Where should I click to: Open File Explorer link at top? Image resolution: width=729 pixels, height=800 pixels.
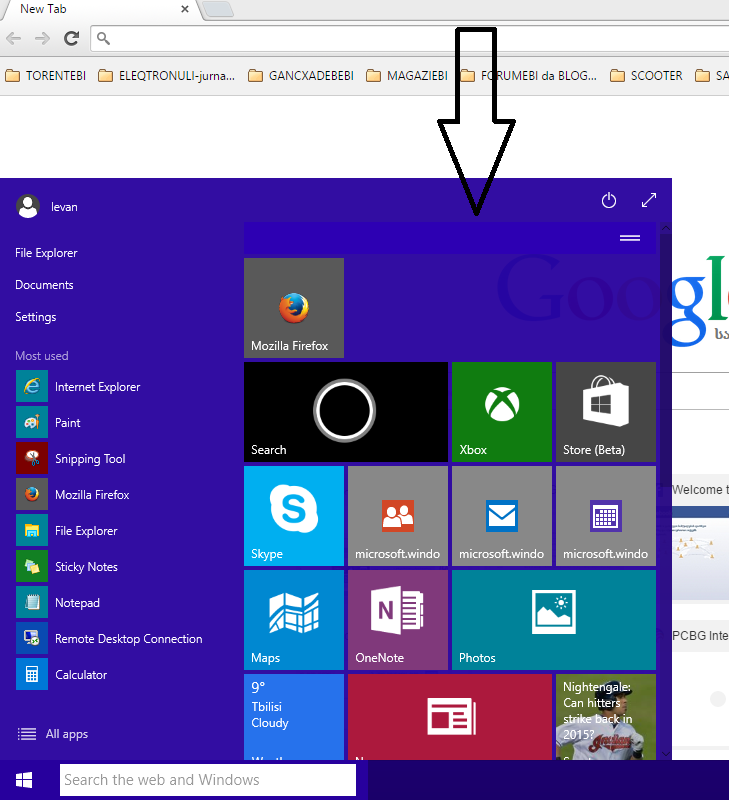coord(46,253)
